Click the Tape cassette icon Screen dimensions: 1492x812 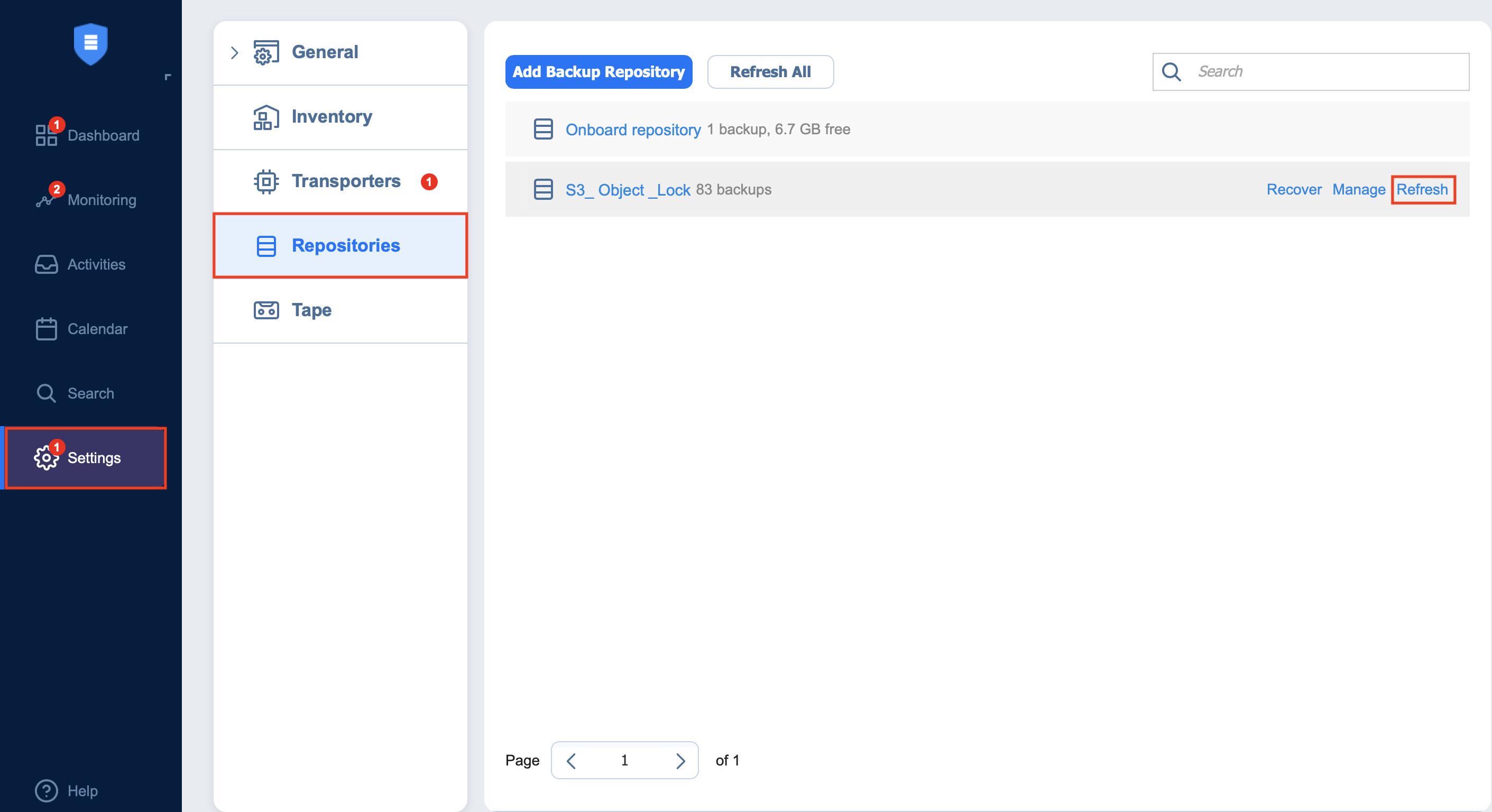point(266,310)
